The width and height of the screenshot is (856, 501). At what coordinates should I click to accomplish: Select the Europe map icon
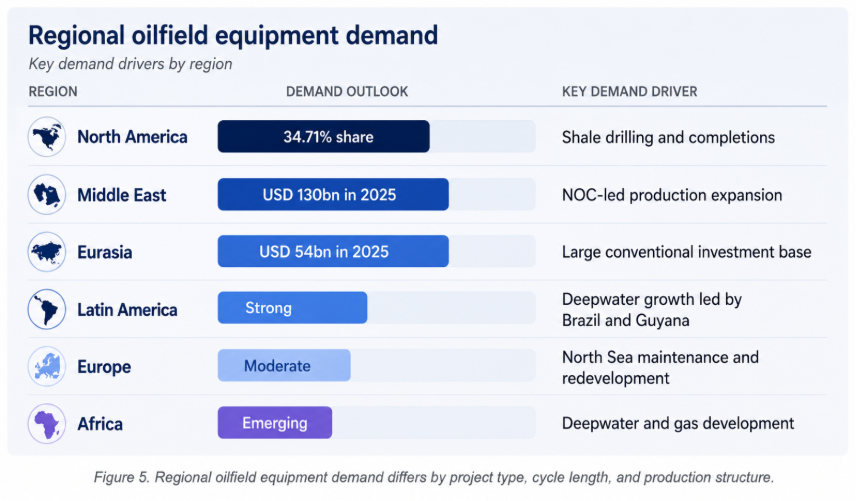click(x=46, y=367)
